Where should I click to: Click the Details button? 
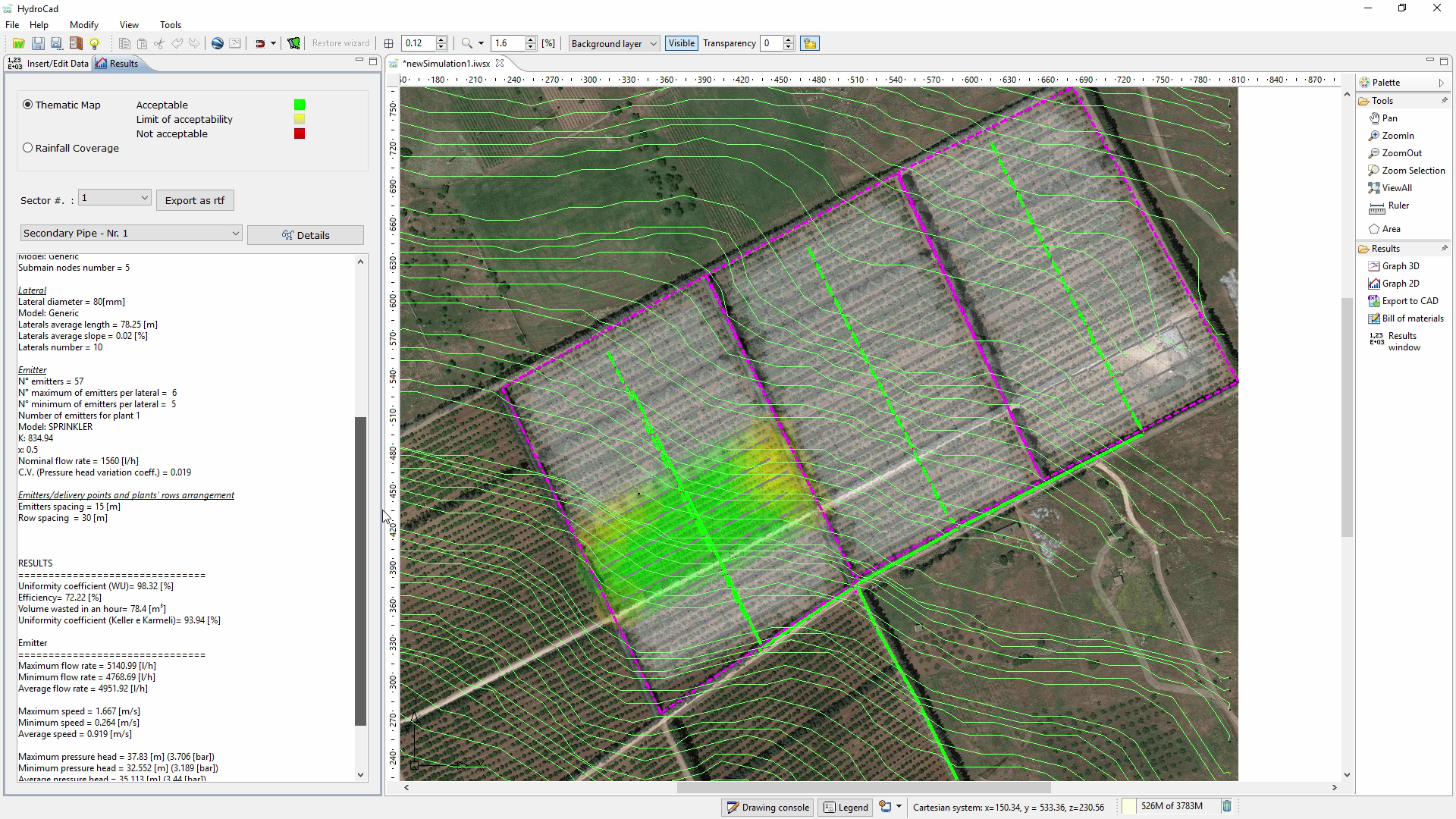click(x=305, y=235)
